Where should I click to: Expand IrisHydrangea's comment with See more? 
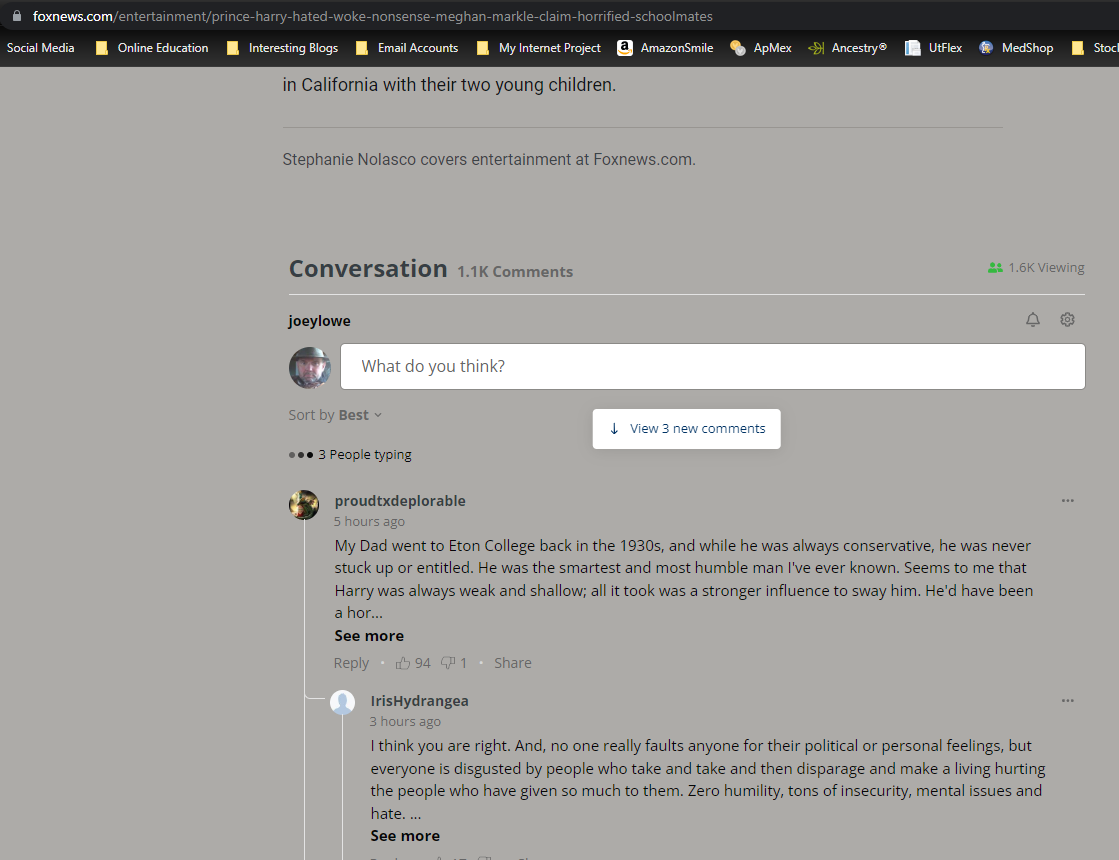click(x=404, y=835)
